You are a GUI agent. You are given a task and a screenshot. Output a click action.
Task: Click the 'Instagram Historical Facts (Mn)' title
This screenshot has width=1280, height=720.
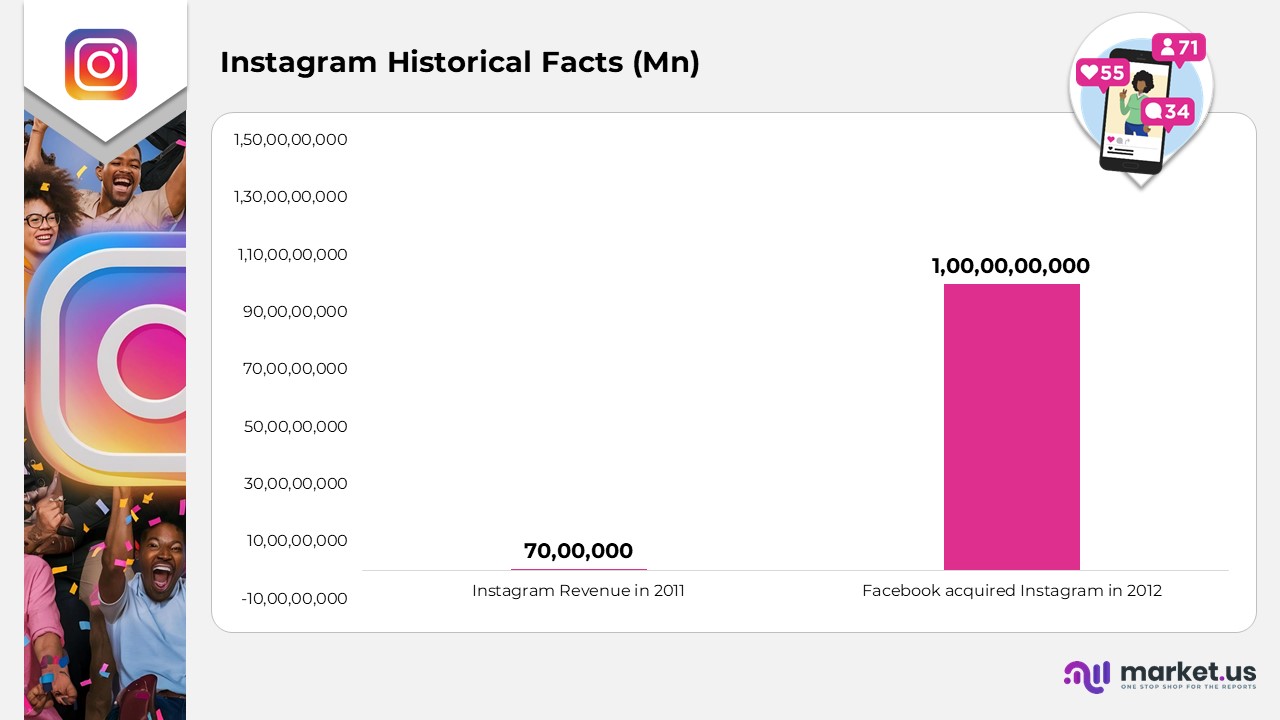459,62
